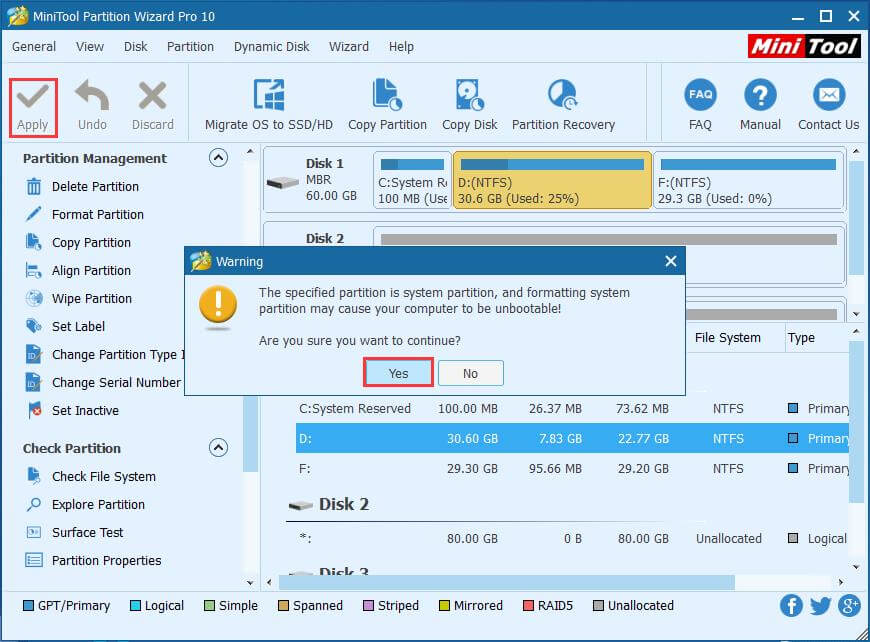
Task: Open the Wizard menu
Action: pyautogui.click(x=349, y=47)
